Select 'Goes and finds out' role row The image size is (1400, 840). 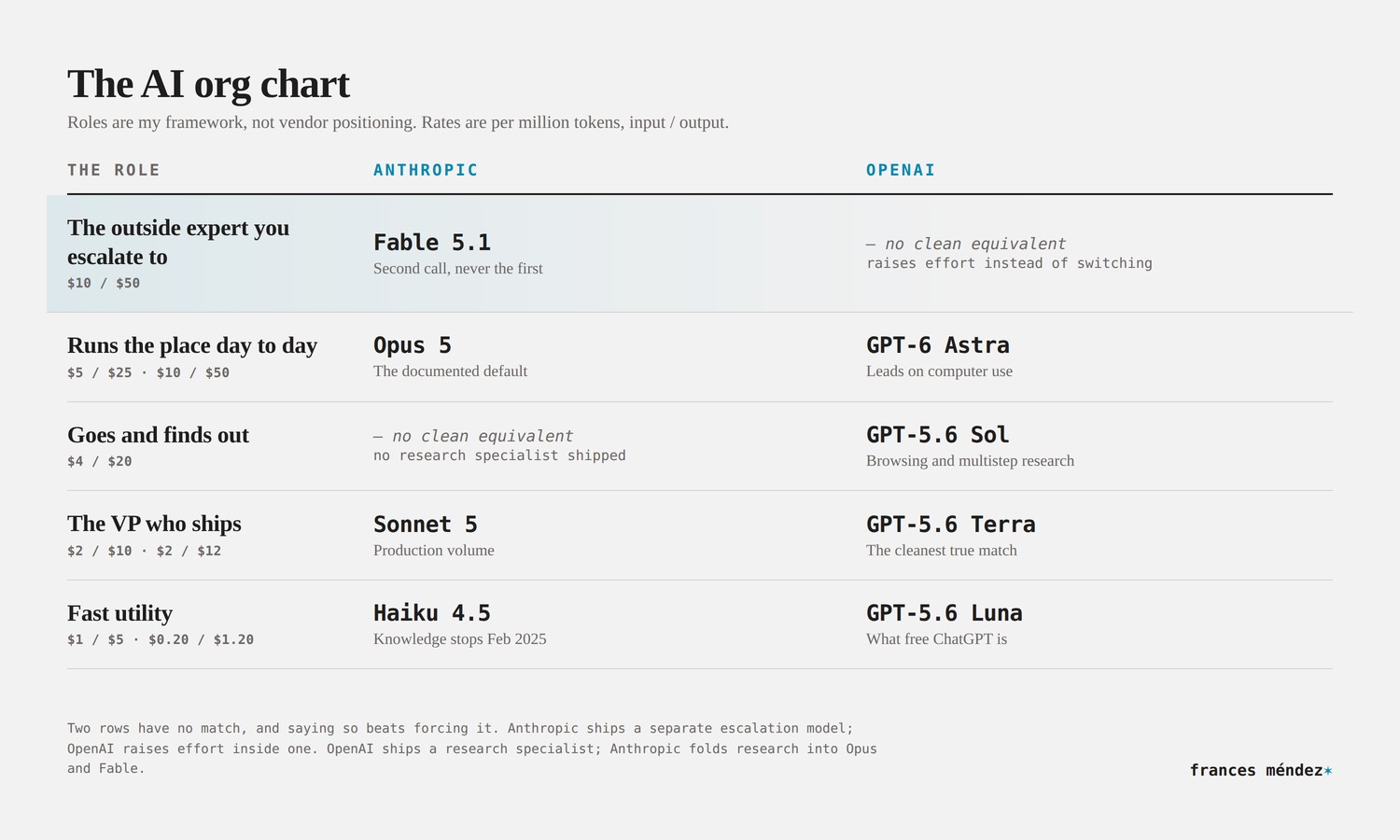click(x=700, y=446)
